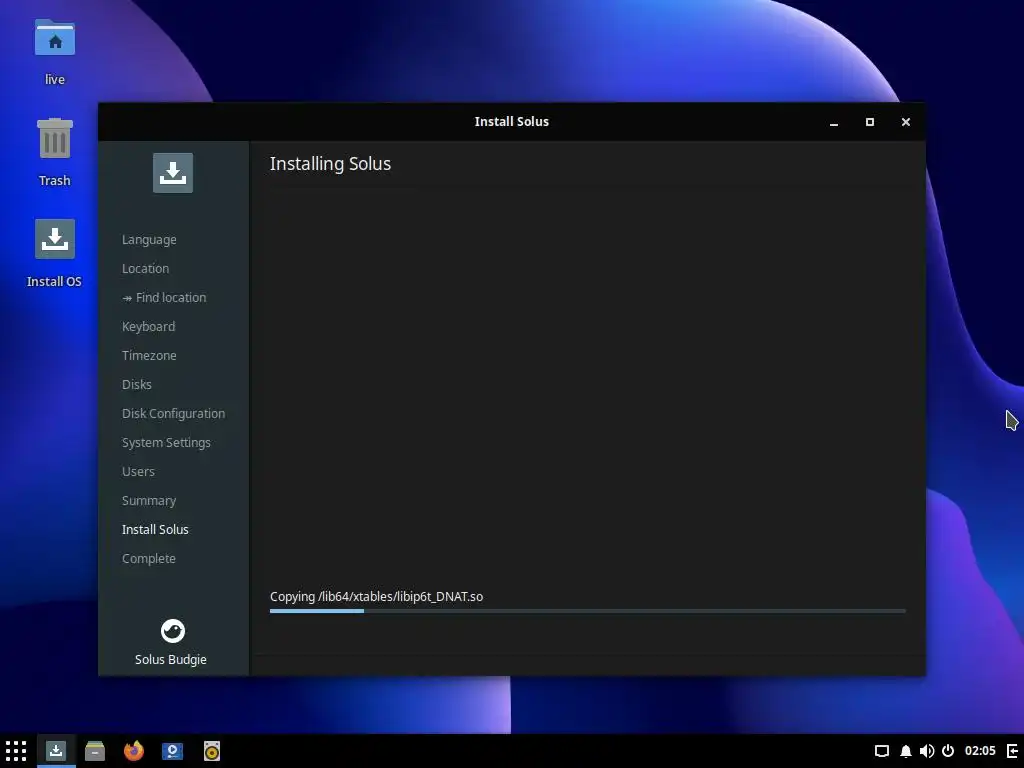This screenshot has width=1024, height=768.
Task: Select the Language step
Action: (x=149, y=240)
